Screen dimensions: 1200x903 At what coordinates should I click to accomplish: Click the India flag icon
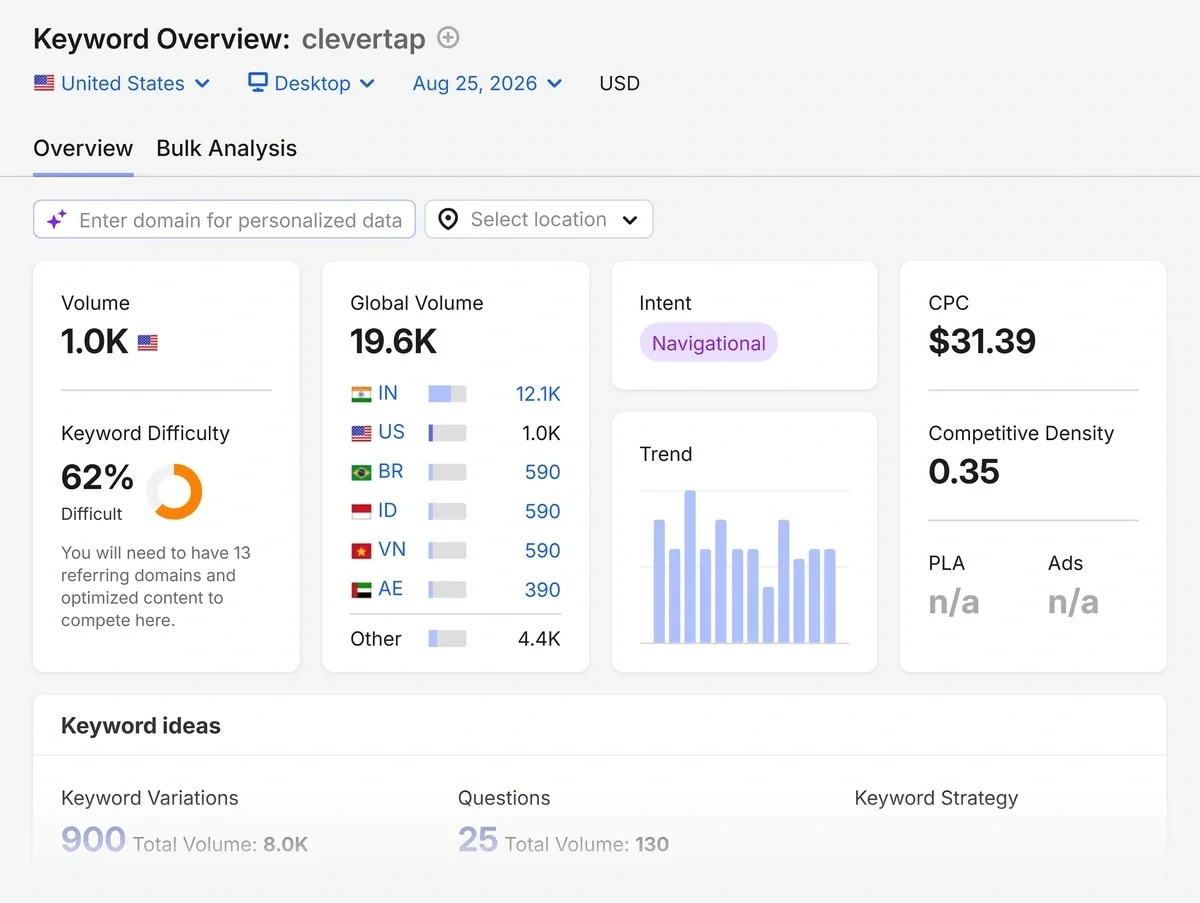pyautogui.click(x=361, y=394)
